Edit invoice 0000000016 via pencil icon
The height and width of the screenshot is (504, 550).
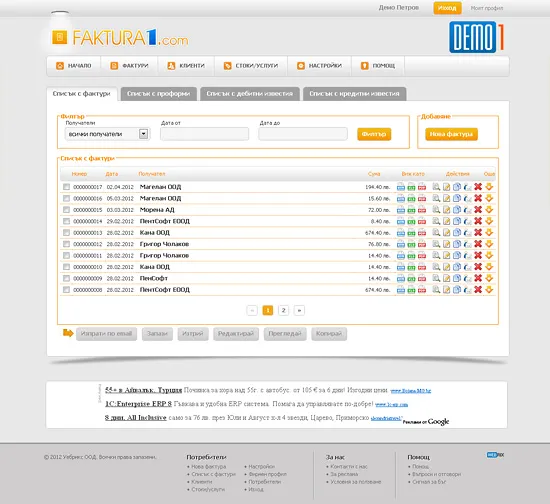click(x=446, y=199)
